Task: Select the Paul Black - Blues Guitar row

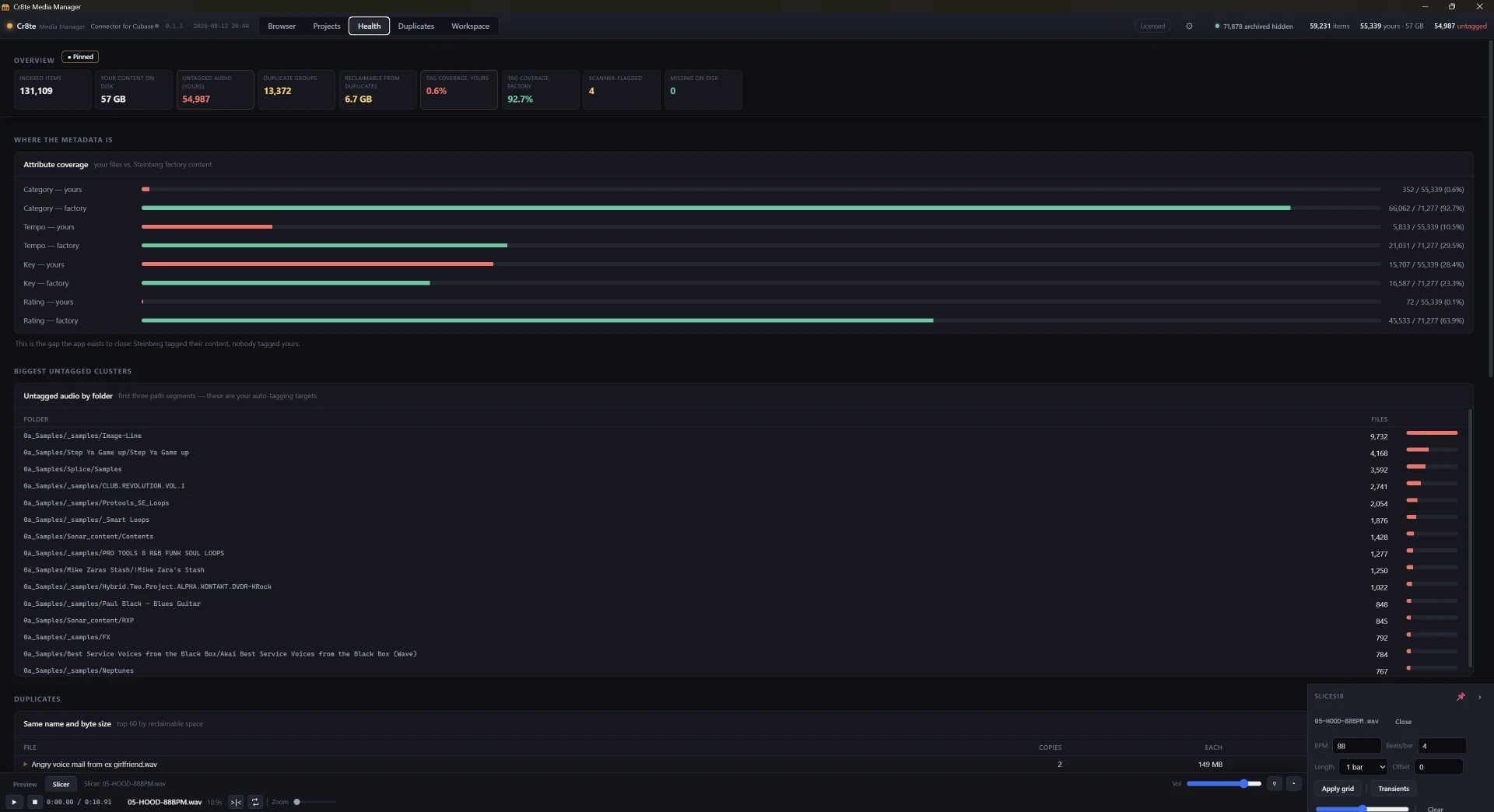Action: point(741,604)
